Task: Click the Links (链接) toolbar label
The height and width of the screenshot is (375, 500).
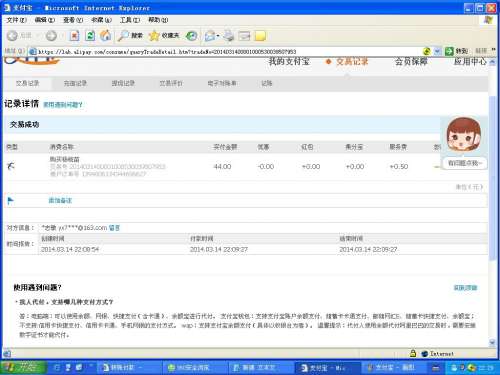Action: [481, 51]
